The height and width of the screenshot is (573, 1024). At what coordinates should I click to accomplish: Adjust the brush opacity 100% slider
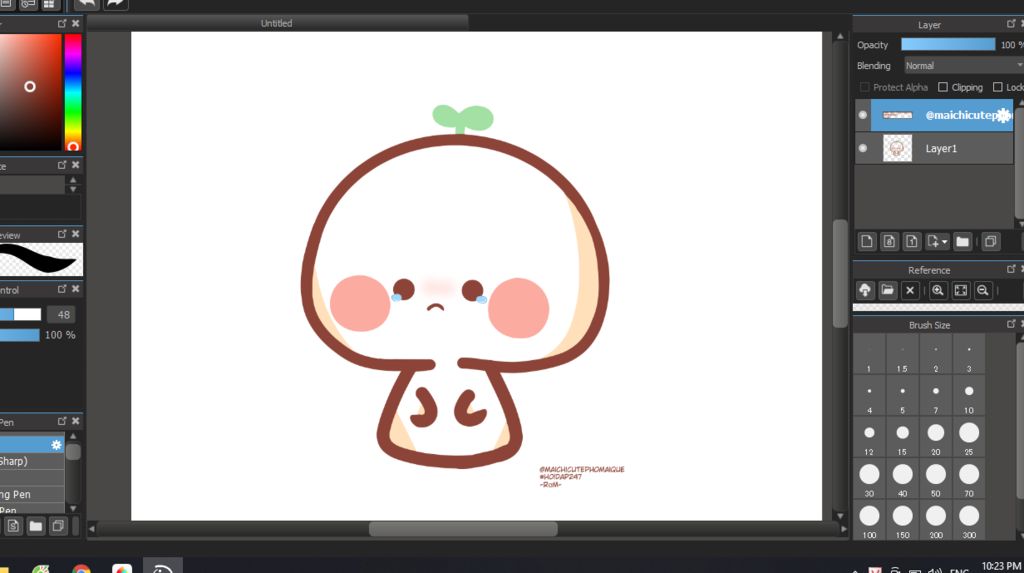(x=20, y=335)
